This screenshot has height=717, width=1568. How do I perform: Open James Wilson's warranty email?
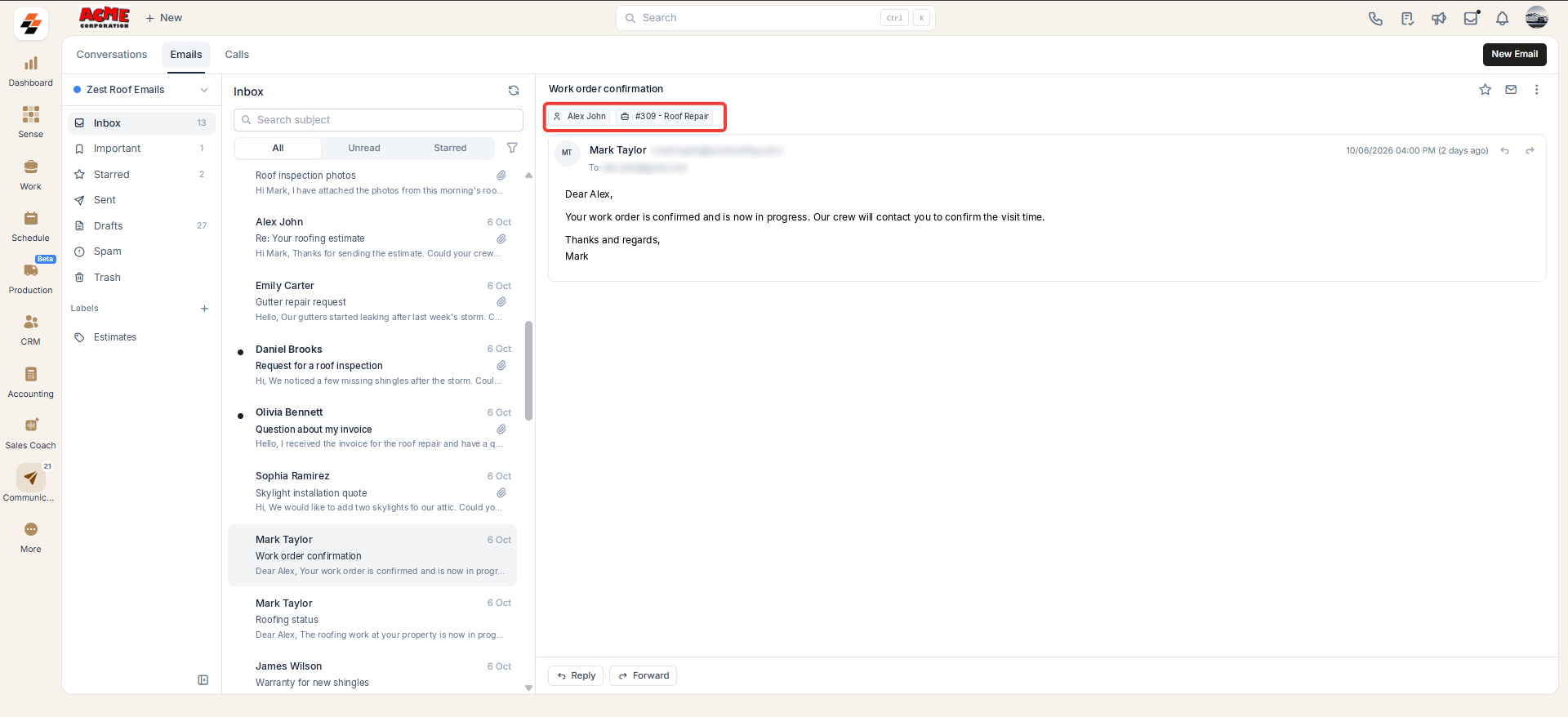372,675
